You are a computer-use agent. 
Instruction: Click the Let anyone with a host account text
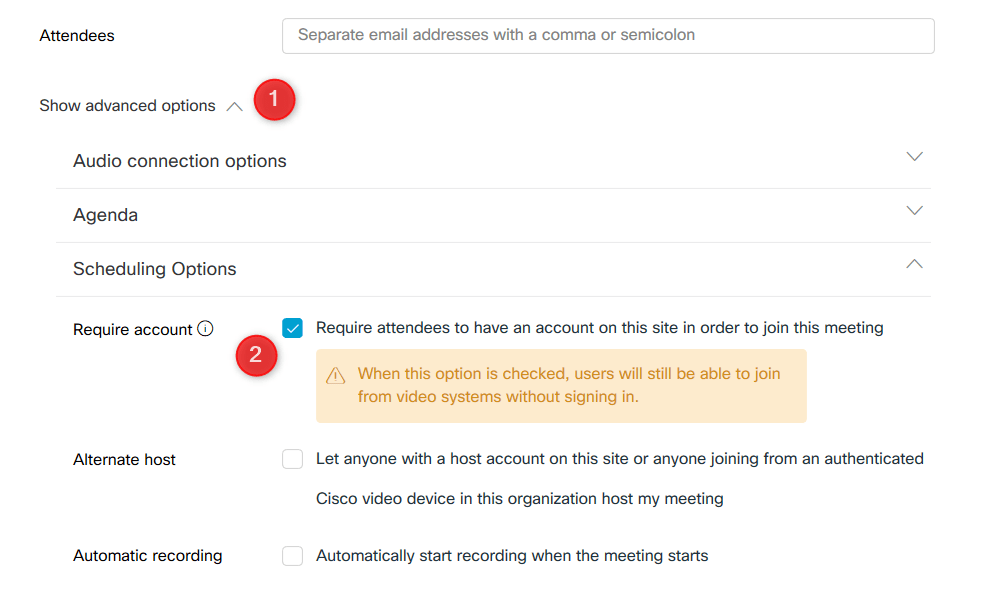tap(619, 478)
